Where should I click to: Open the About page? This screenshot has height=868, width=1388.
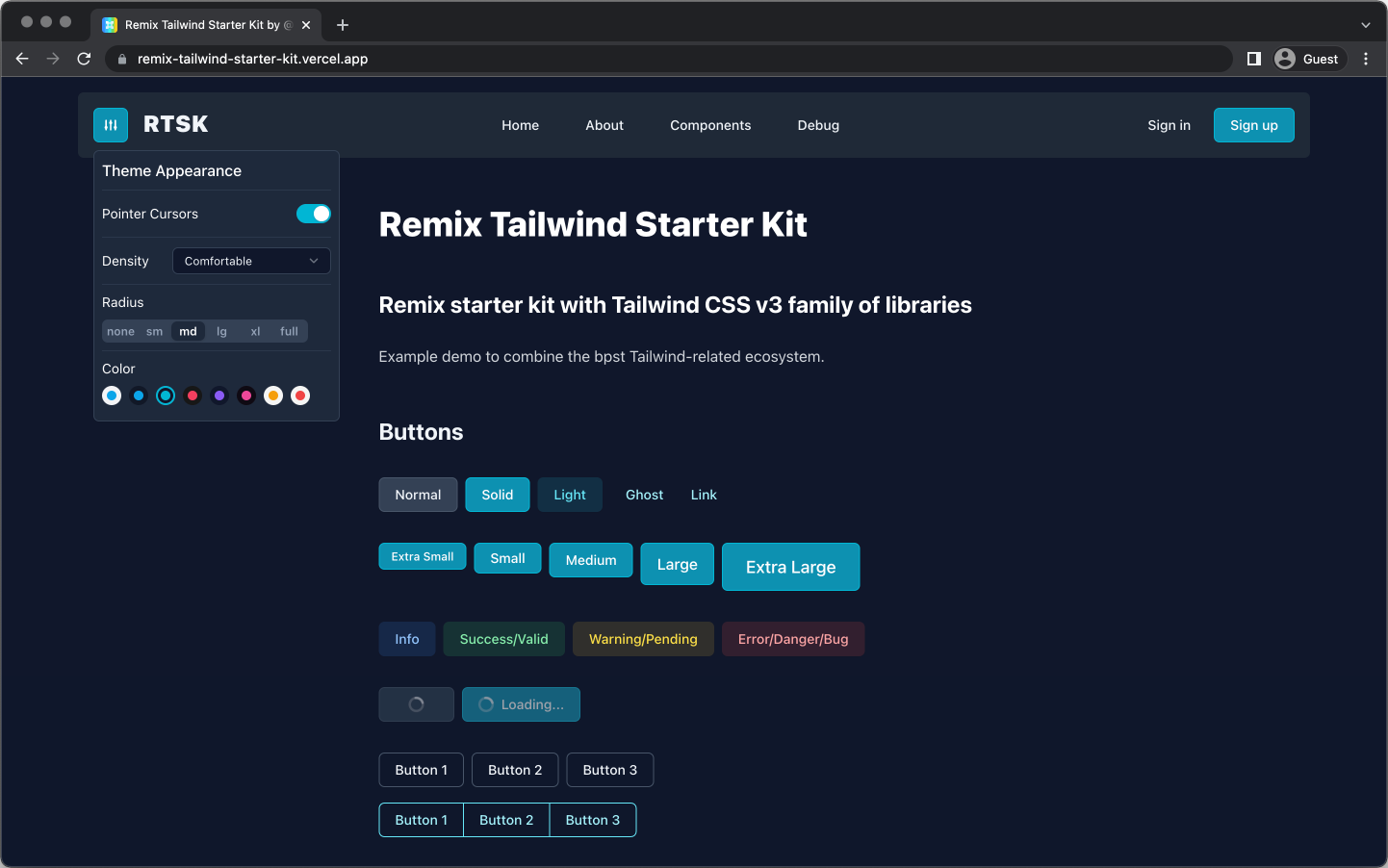[x=604, y=125]
